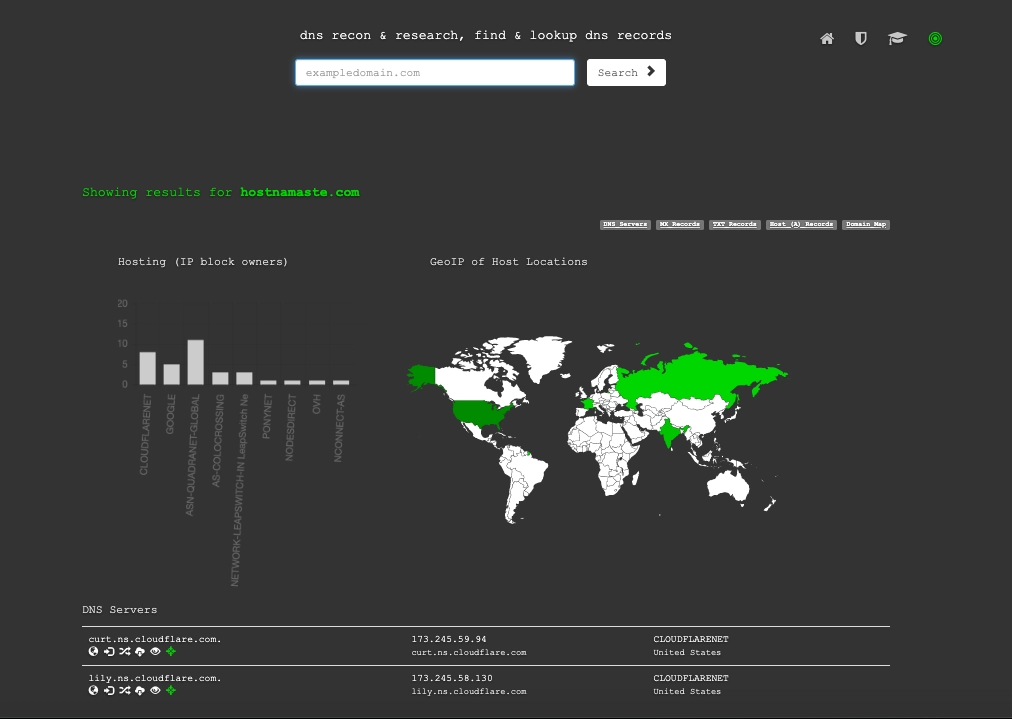Image resolution: width=1012 pixels, height=719 pixels.
Task: Click sign-in arrow icon for lily.ns.cloudflare.com
Action: (x=109, y=691)
